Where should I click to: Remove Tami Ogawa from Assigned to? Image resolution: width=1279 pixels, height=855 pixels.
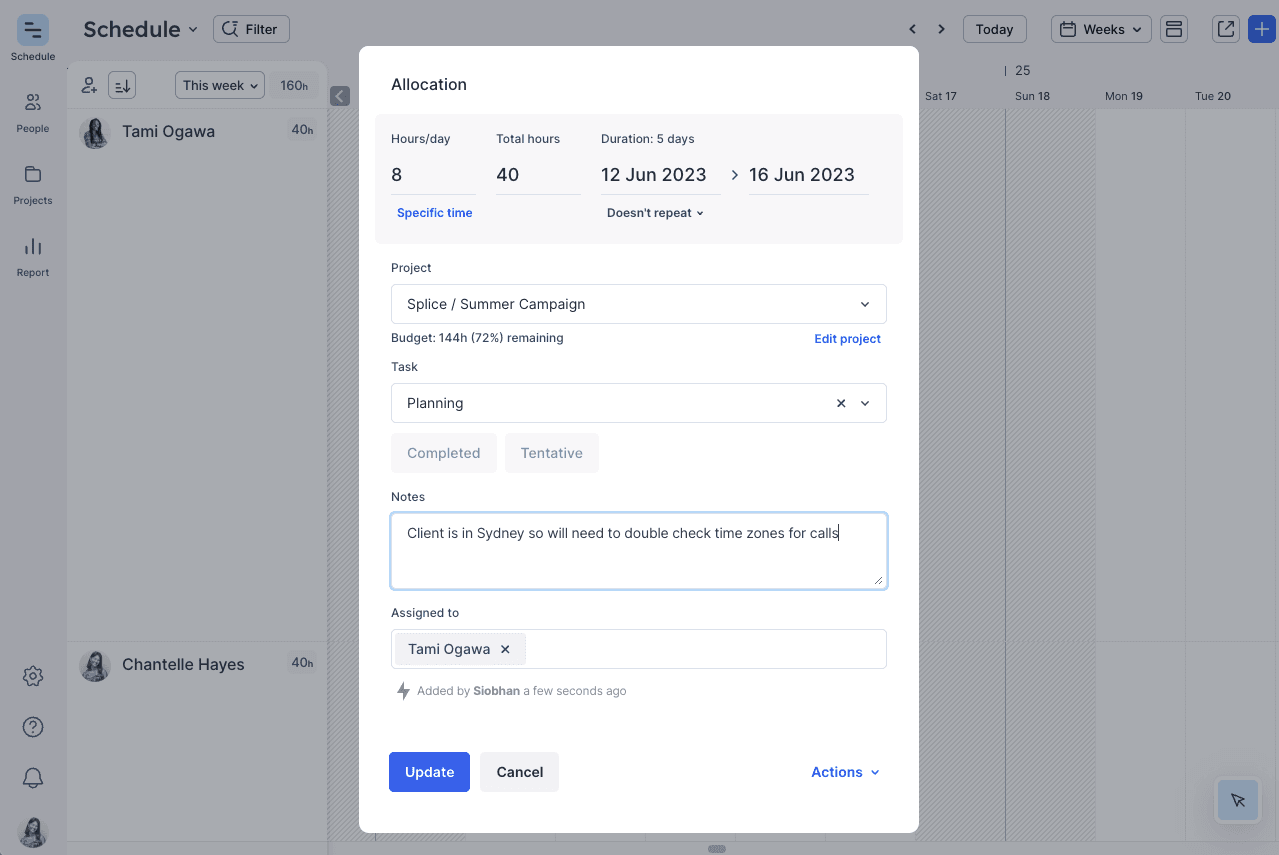coord(505,648)
